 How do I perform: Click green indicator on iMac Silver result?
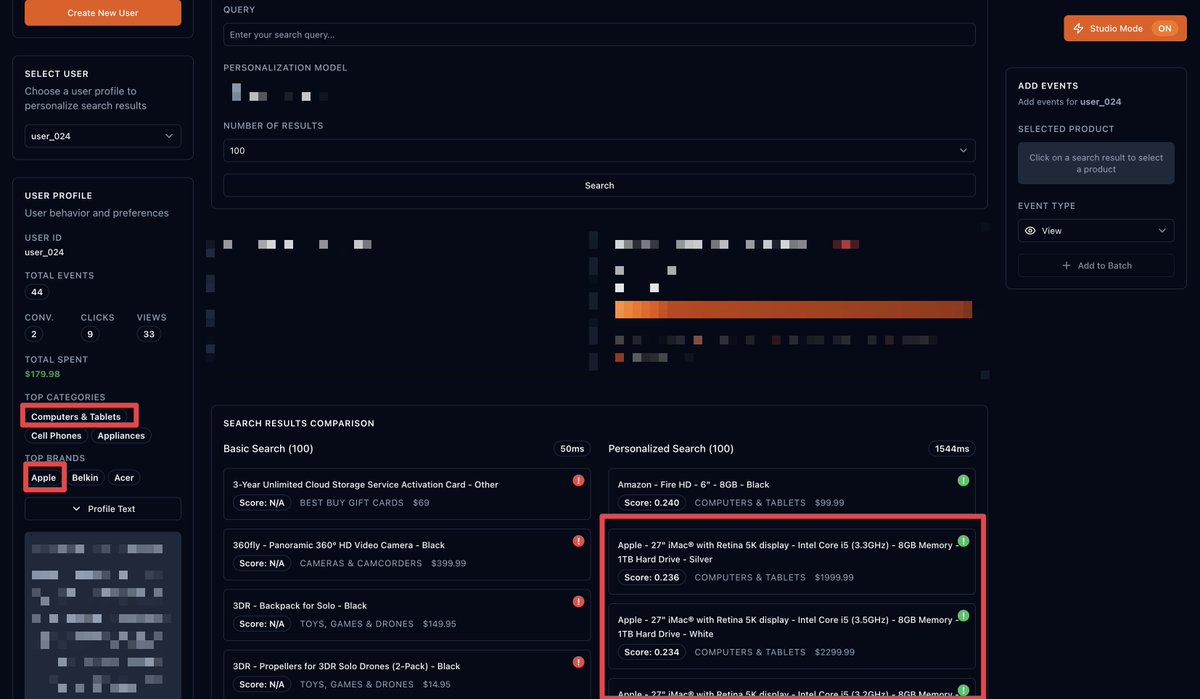[963, 541]
